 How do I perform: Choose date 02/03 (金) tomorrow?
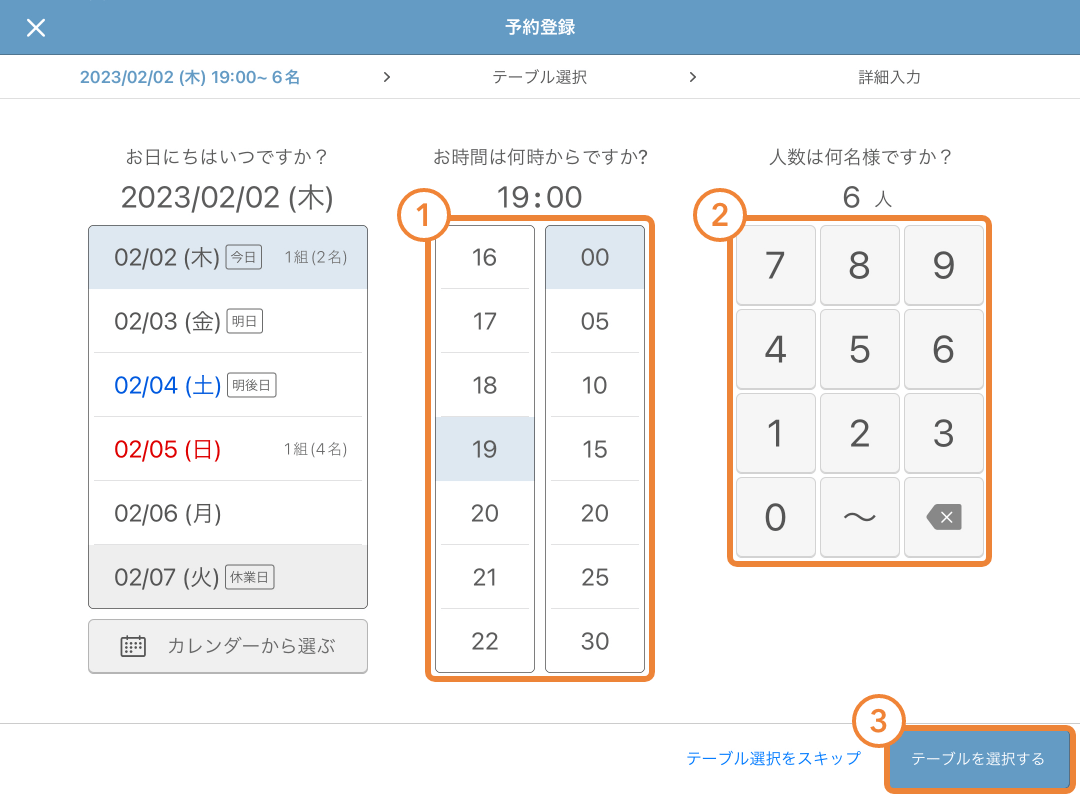[x=228, y=321]
